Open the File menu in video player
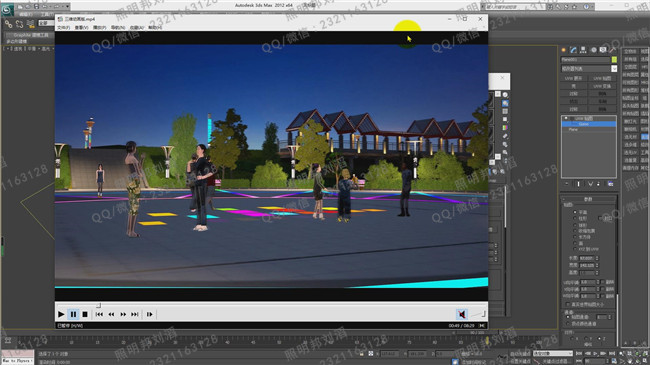The image size is (650, 365). [63, 27]
